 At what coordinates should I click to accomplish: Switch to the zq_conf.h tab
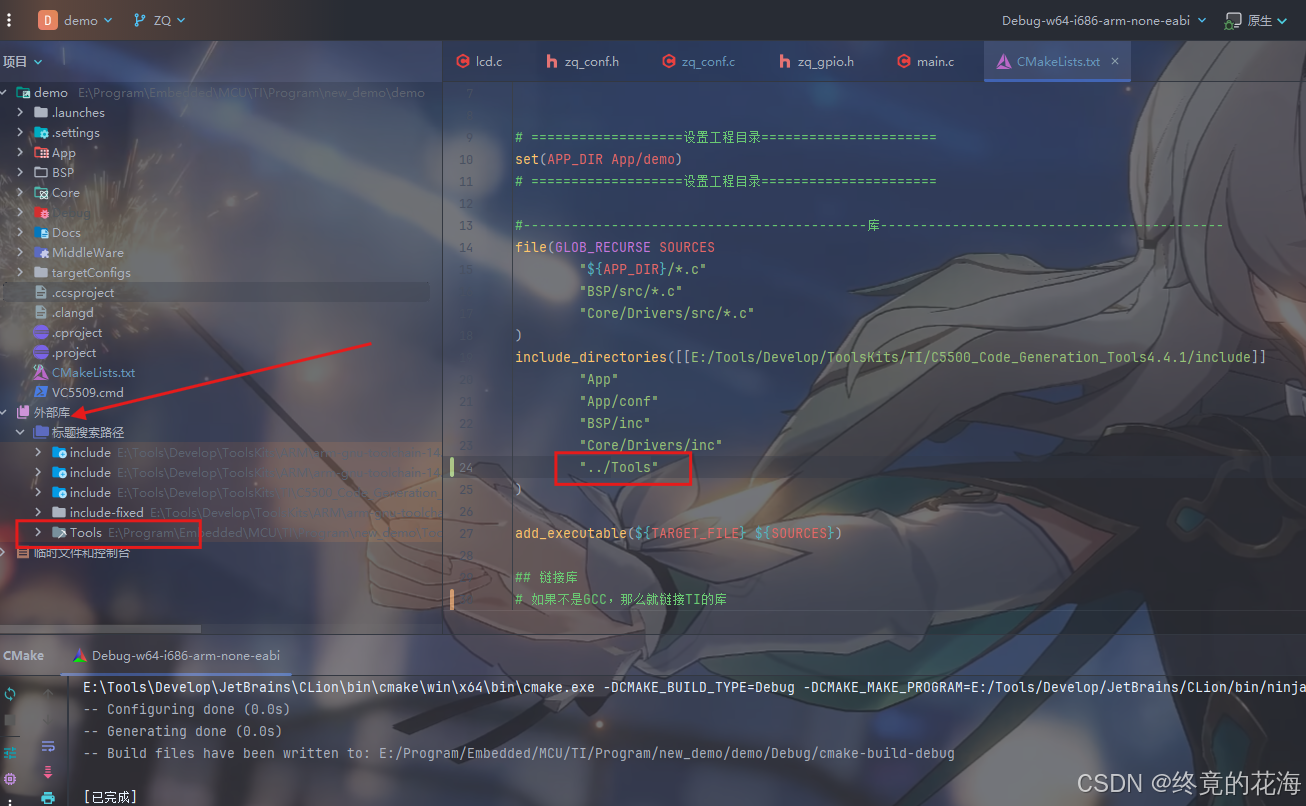point(582,61)
